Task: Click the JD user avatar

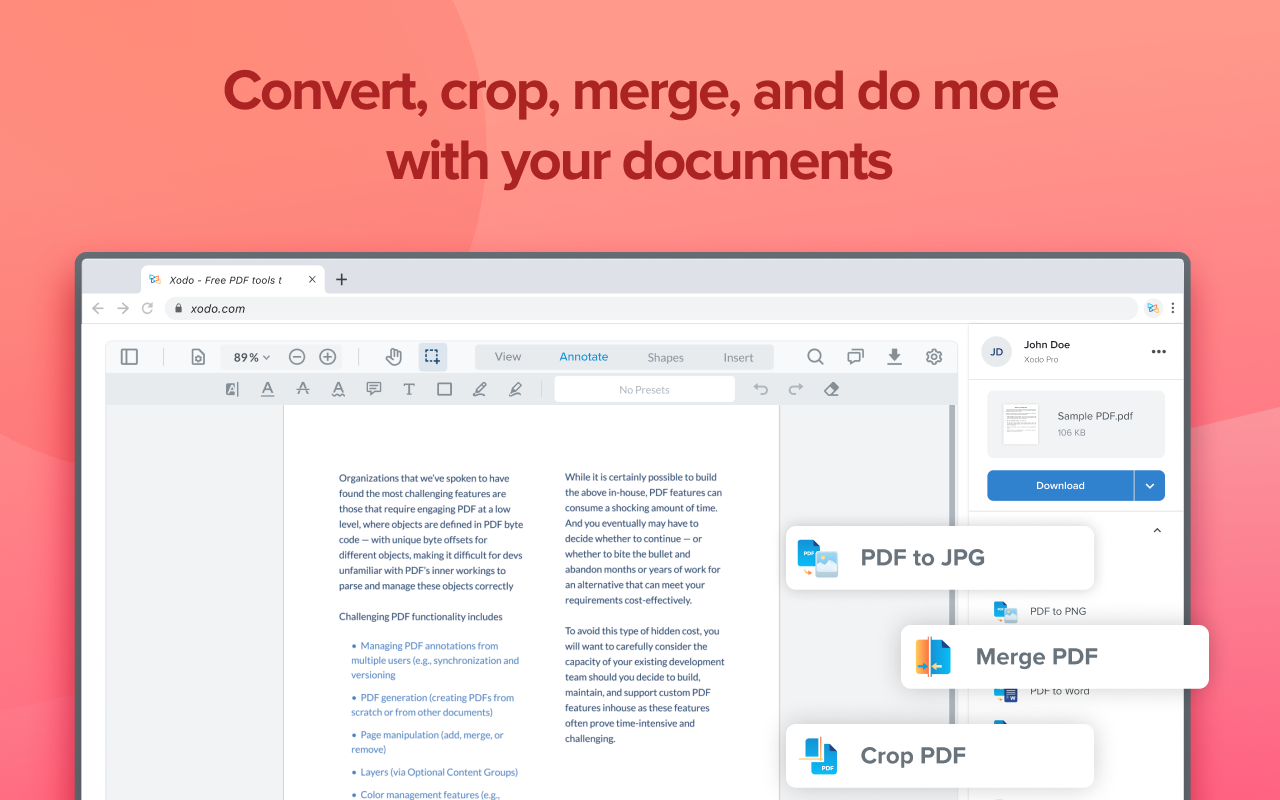Action: tap(997, 351)
